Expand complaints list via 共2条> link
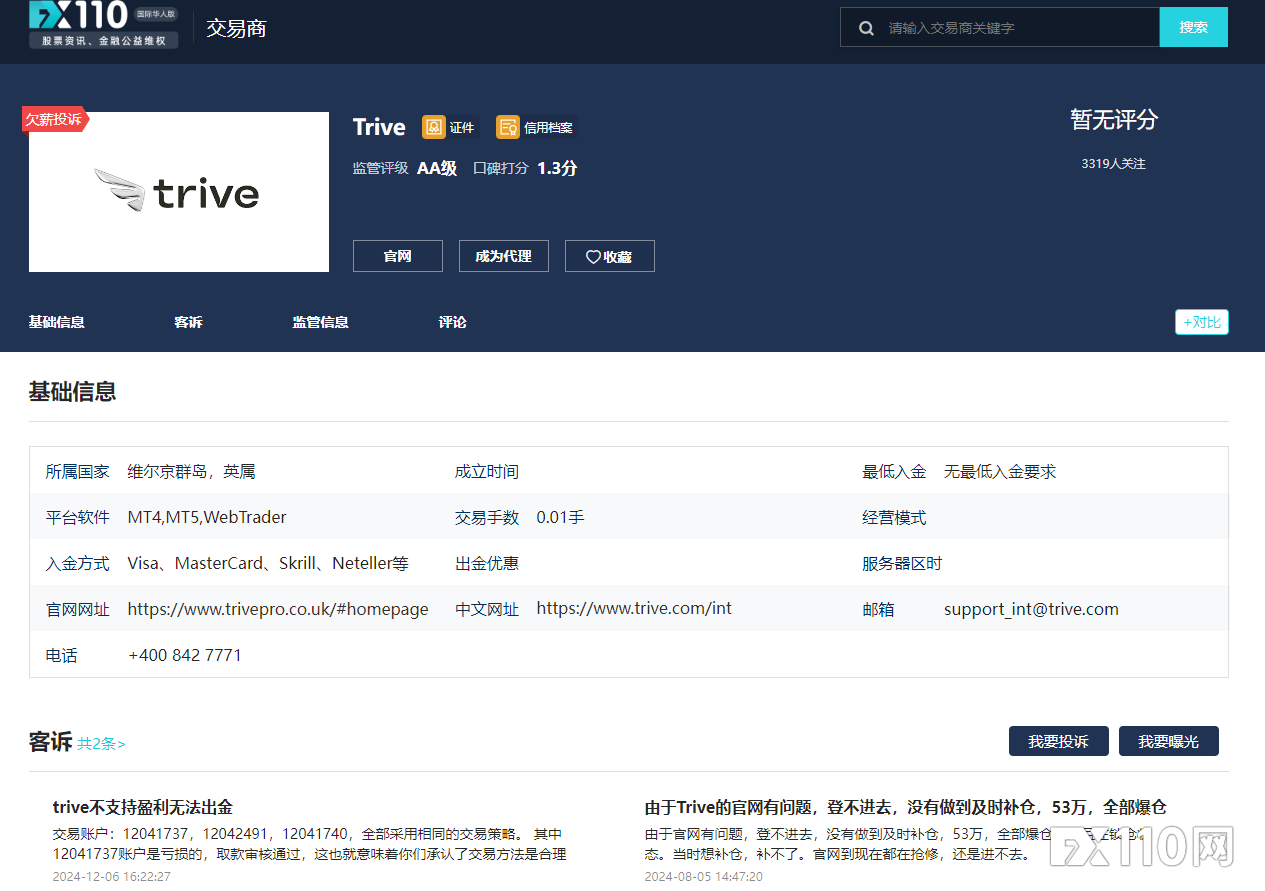Screen dimensions: 1265x891 102,744
